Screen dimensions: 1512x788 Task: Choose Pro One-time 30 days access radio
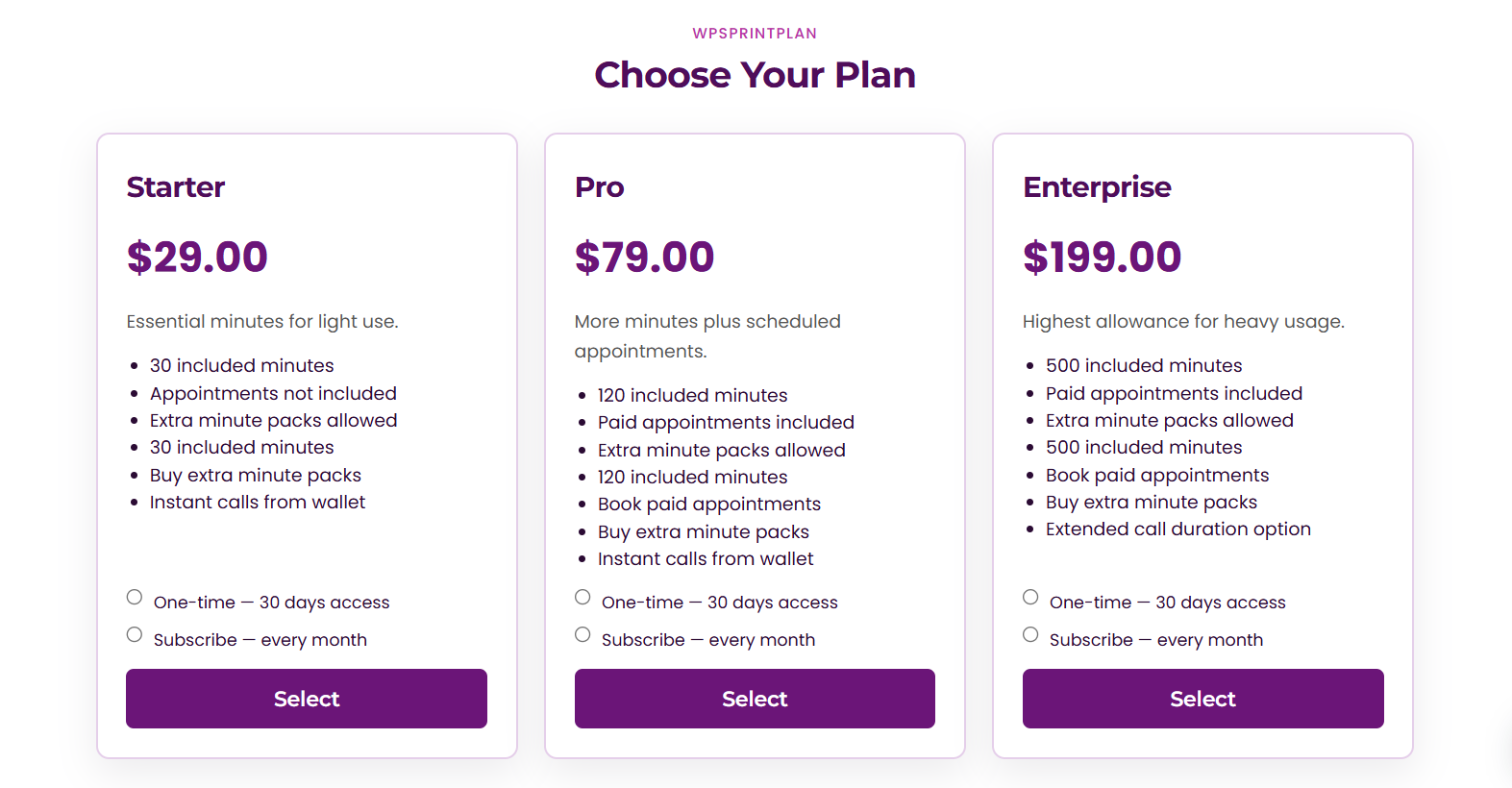582,598
